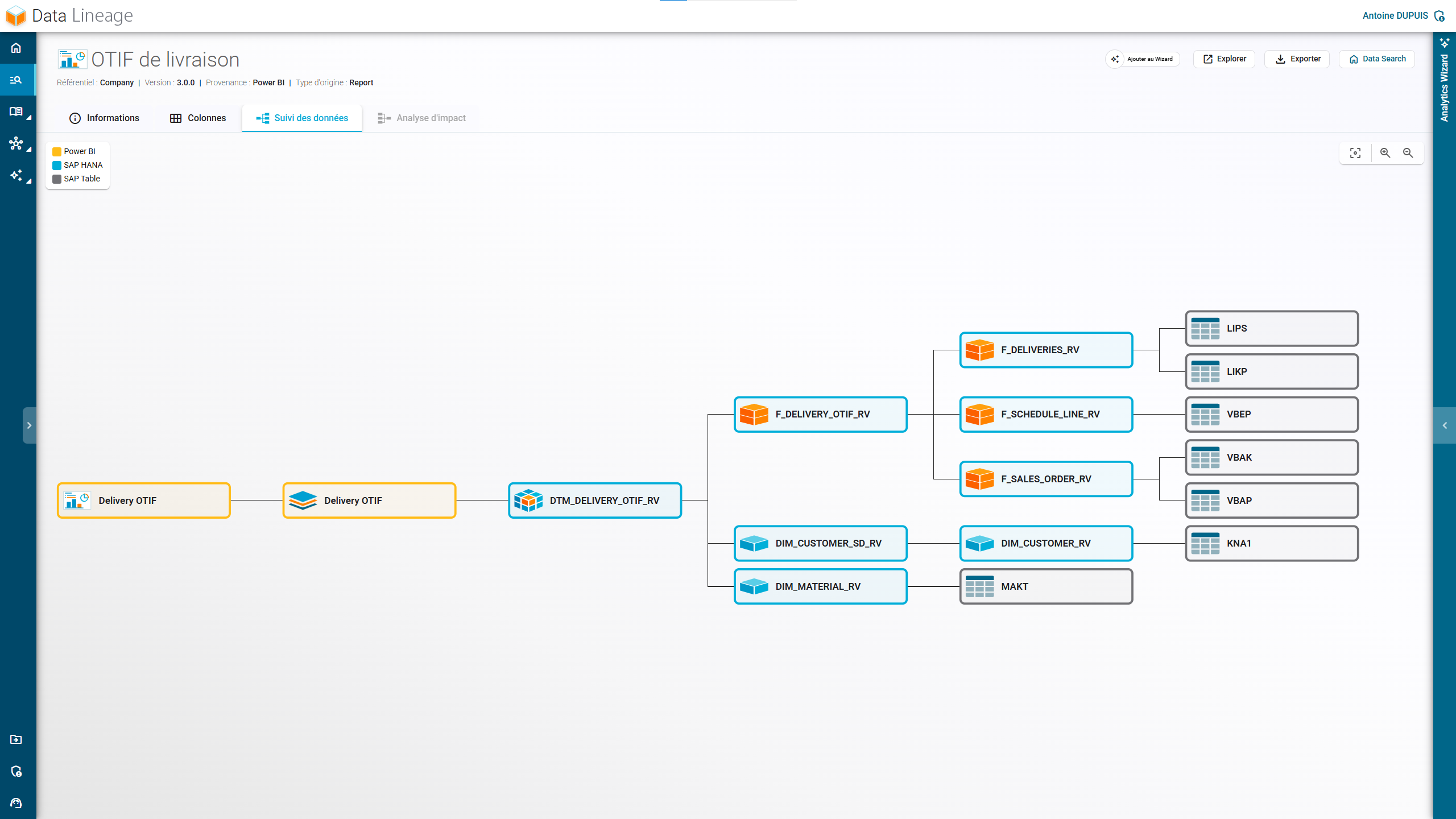Click the Exporter button
This screenshot has width=1456, height=819.
(x=1297, y=59)
